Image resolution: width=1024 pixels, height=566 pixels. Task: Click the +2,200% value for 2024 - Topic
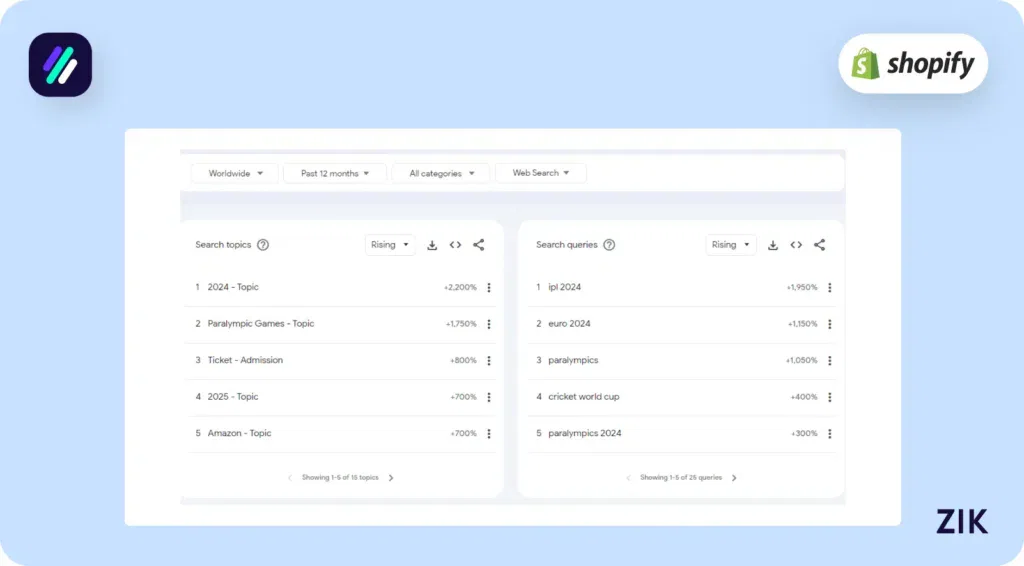click(x=460, y=287)
